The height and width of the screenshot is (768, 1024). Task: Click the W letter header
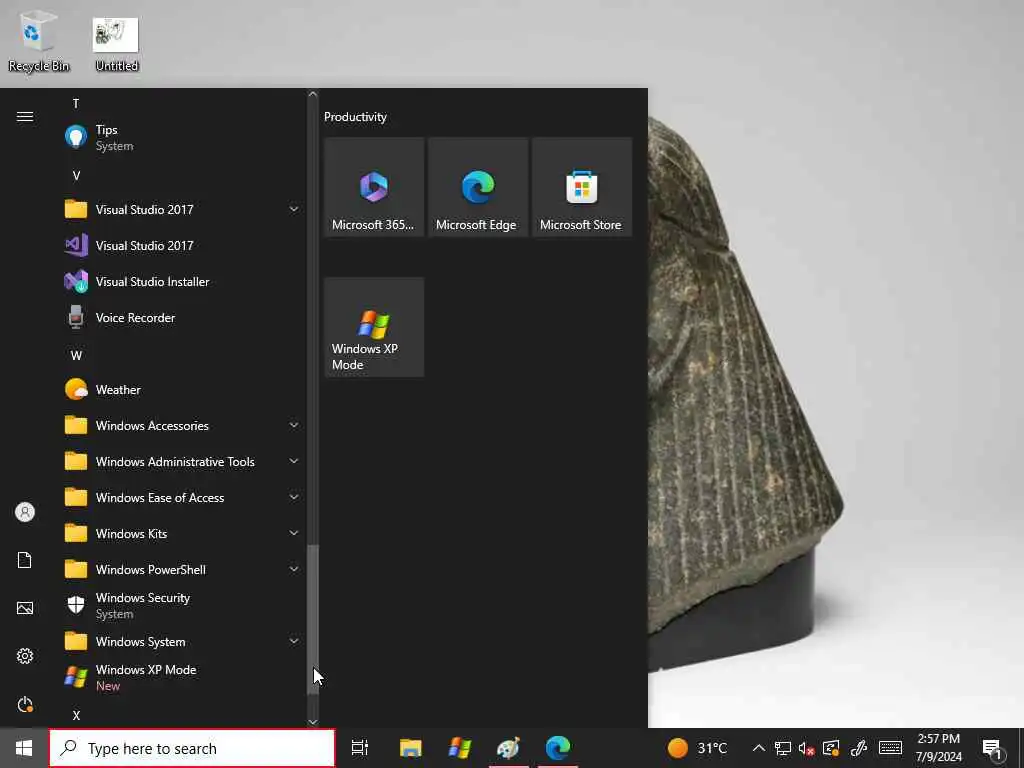pos(76,356)
